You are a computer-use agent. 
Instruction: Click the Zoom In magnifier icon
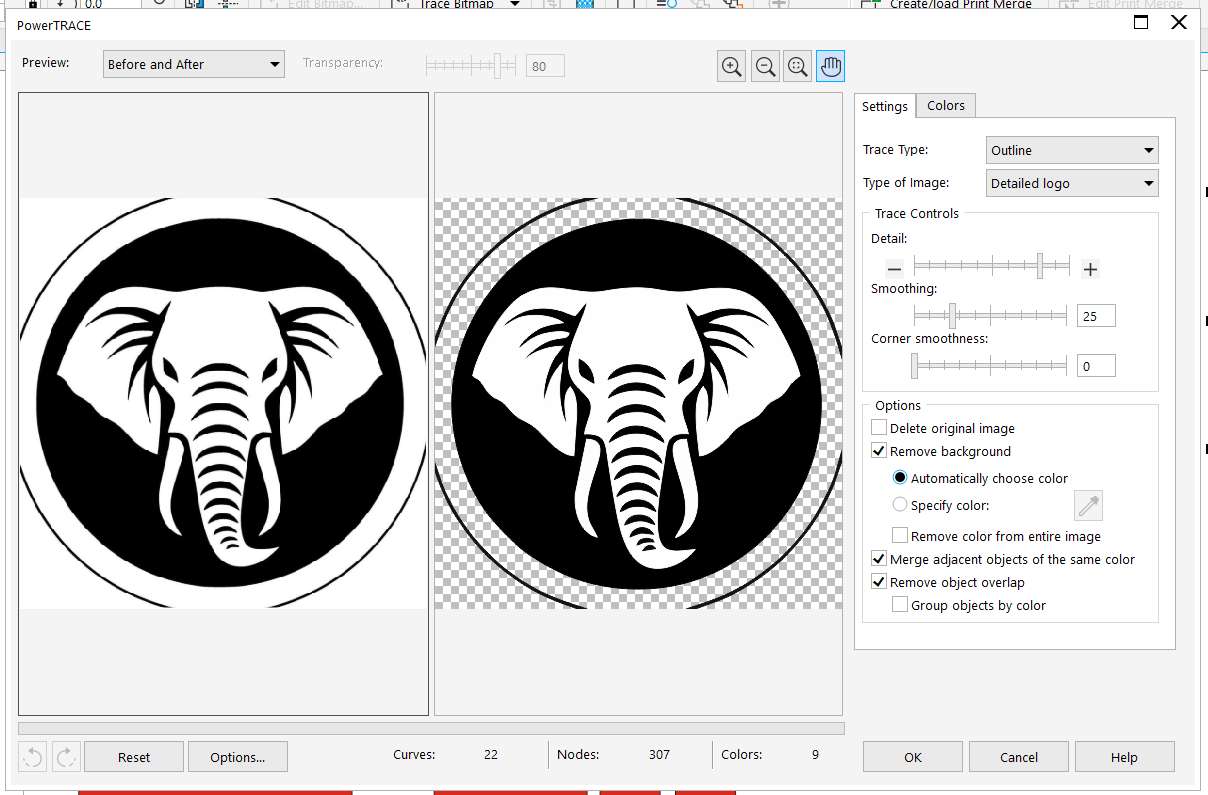pos(732,67)
